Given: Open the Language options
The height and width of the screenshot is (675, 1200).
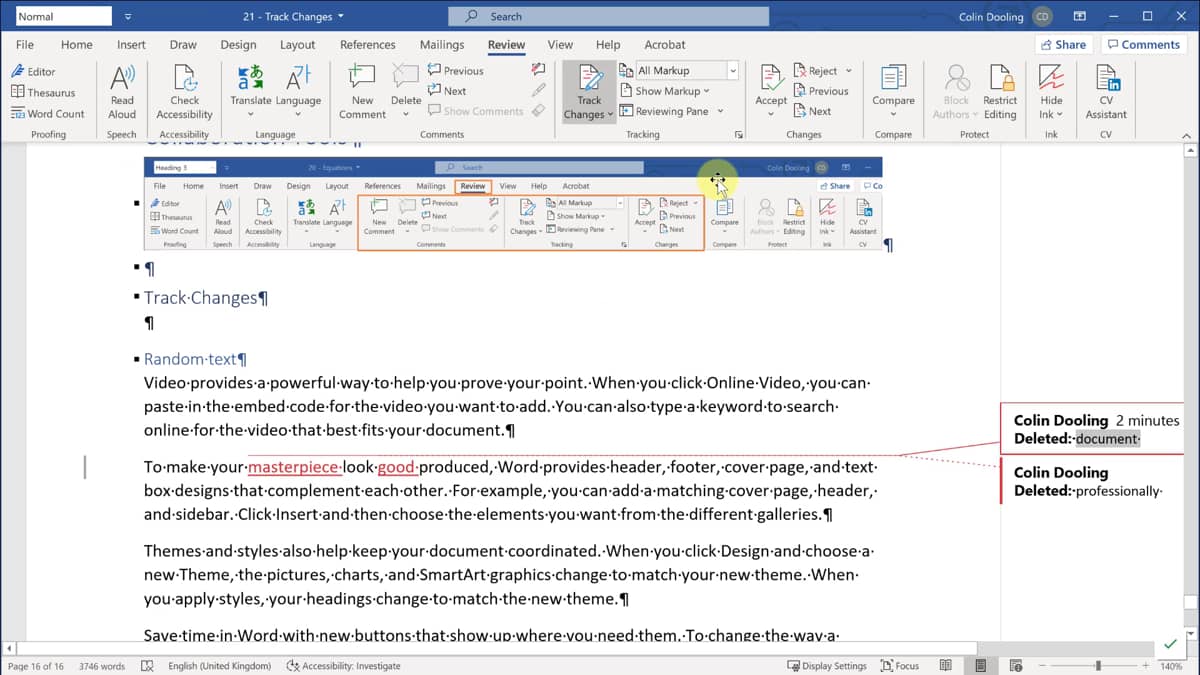Looking at the screenshot, I should tap(298, 92).
